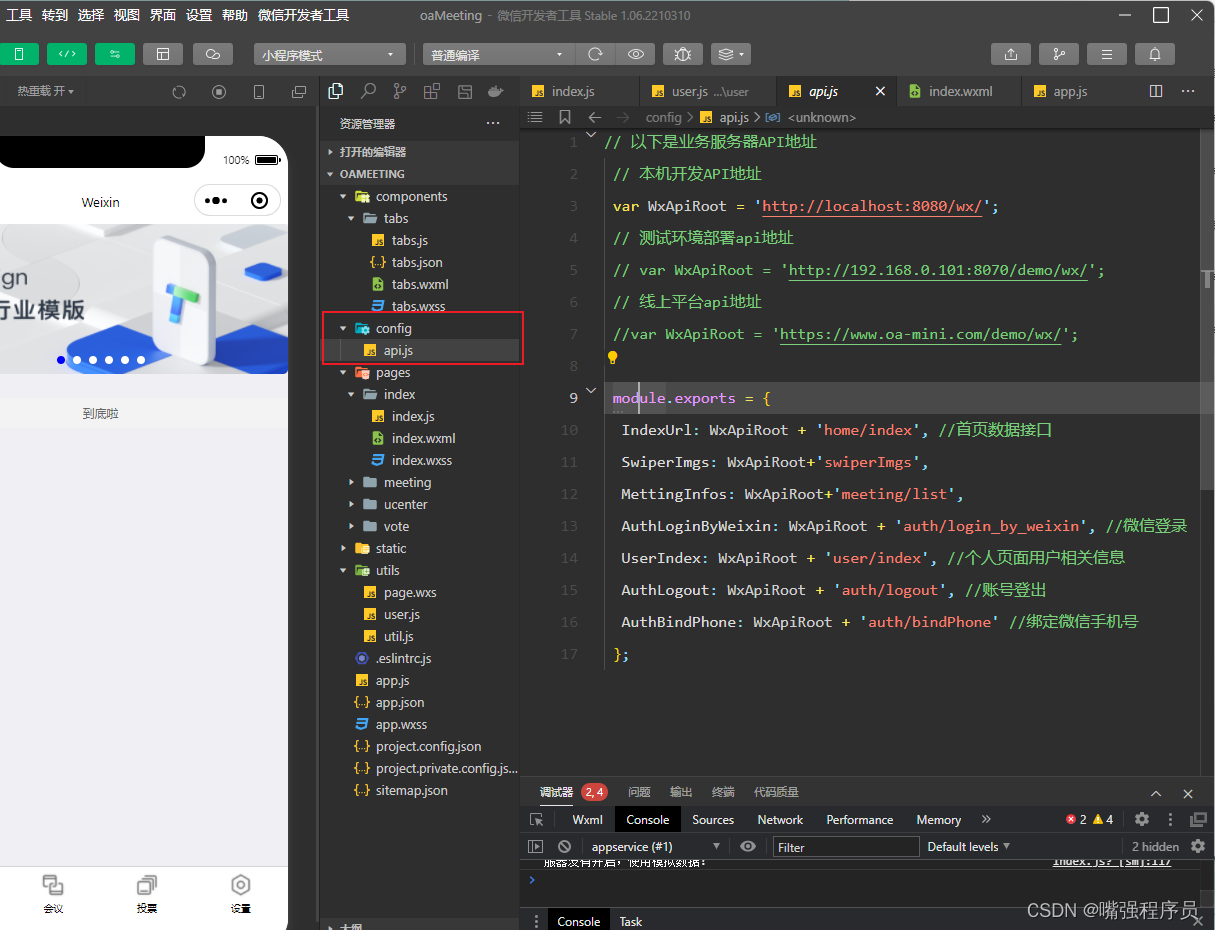Open tabs.wxml in the file tree
This screenshot has width=1215, height=930.
click(x=419, y=284)
